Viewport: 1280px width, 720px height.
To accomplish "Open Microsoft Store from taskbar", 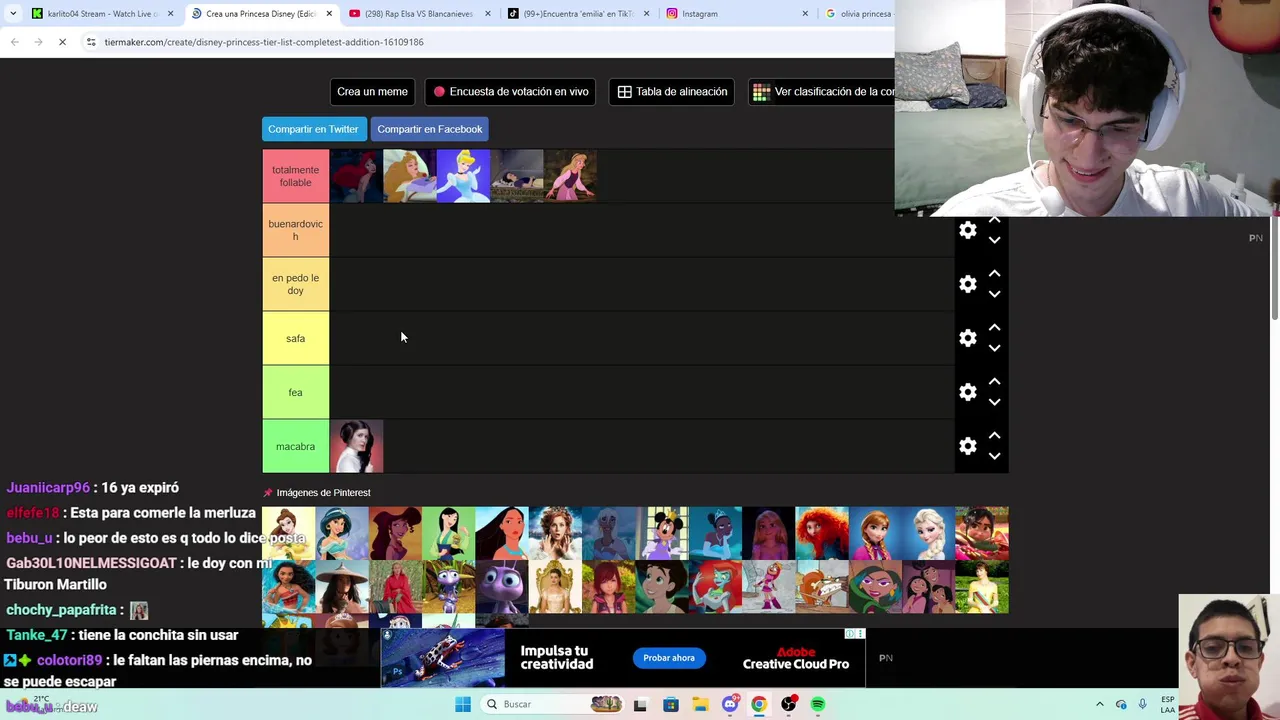I will click(671, 704).
